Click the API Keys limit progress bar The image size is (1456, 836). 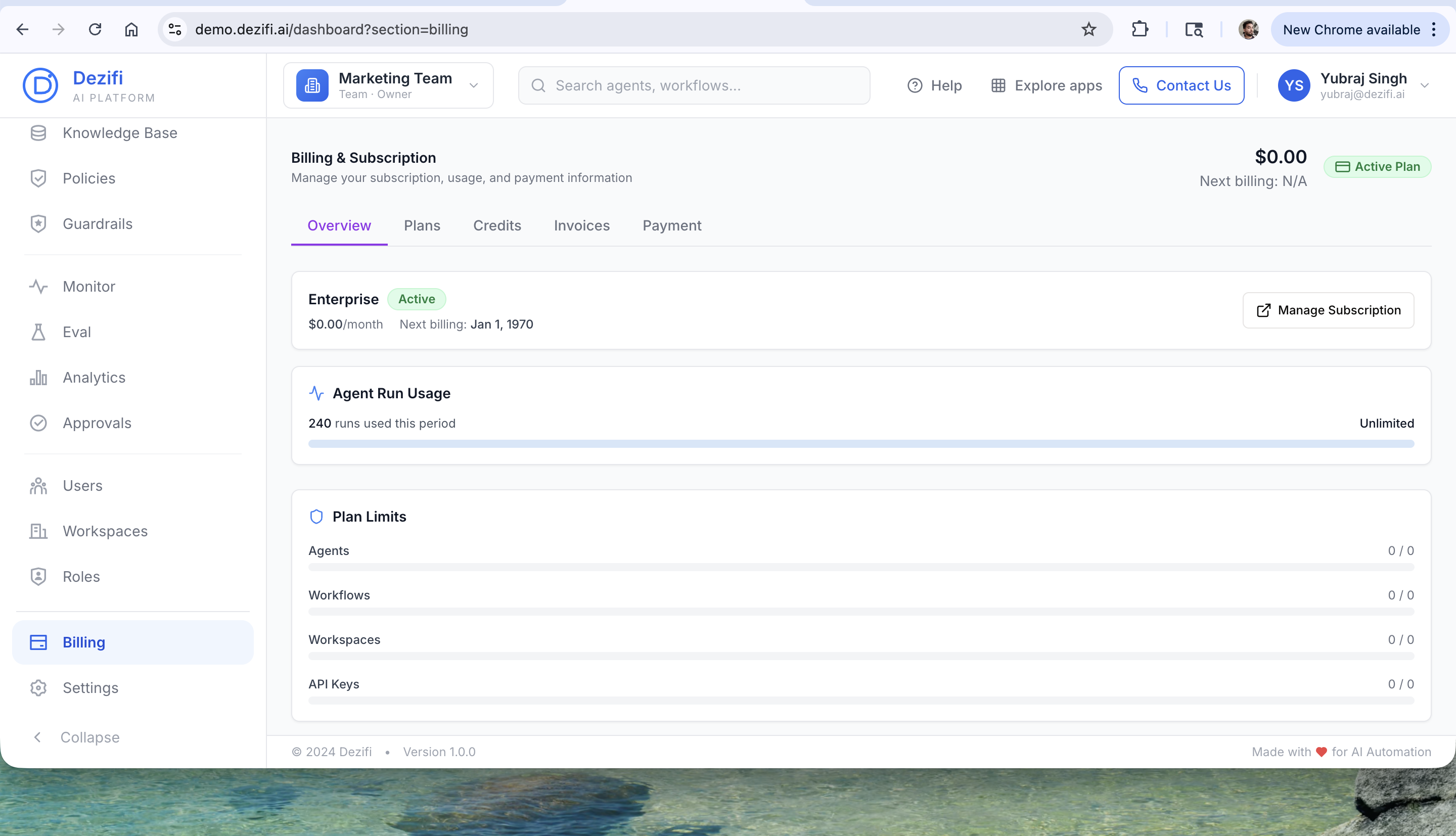(860, 701)
